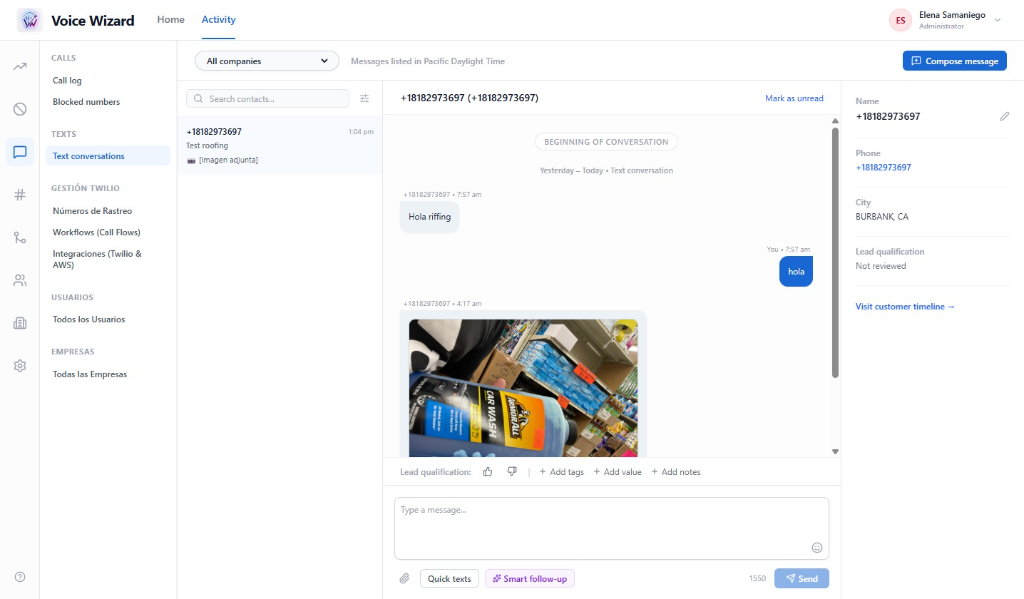Click Add tags
Image resolution: width=1024 pixels, height=599 pixels.
562,472
